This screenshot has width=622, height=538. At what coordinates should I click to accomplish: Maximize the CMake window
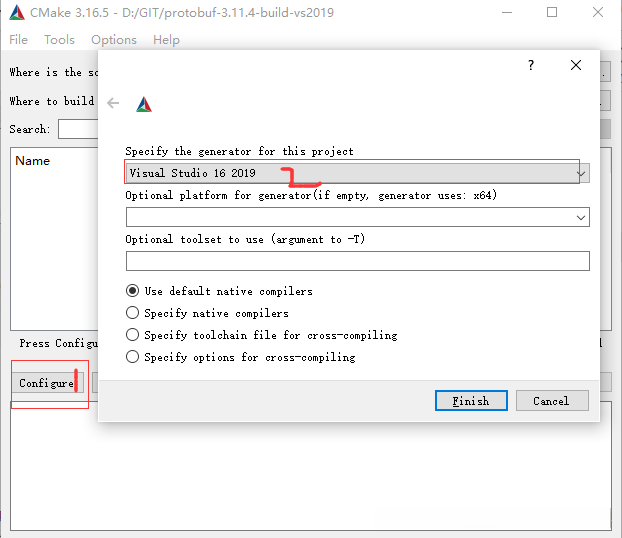[x=552, y=12]
